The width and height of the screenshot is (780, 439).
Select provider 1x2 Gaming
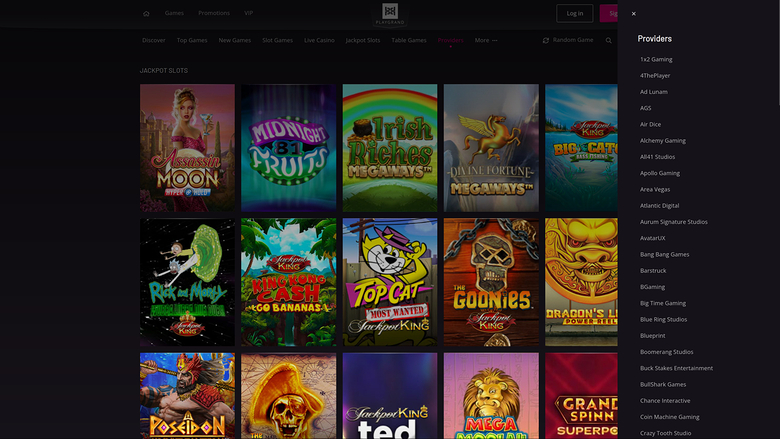[656, 59]
